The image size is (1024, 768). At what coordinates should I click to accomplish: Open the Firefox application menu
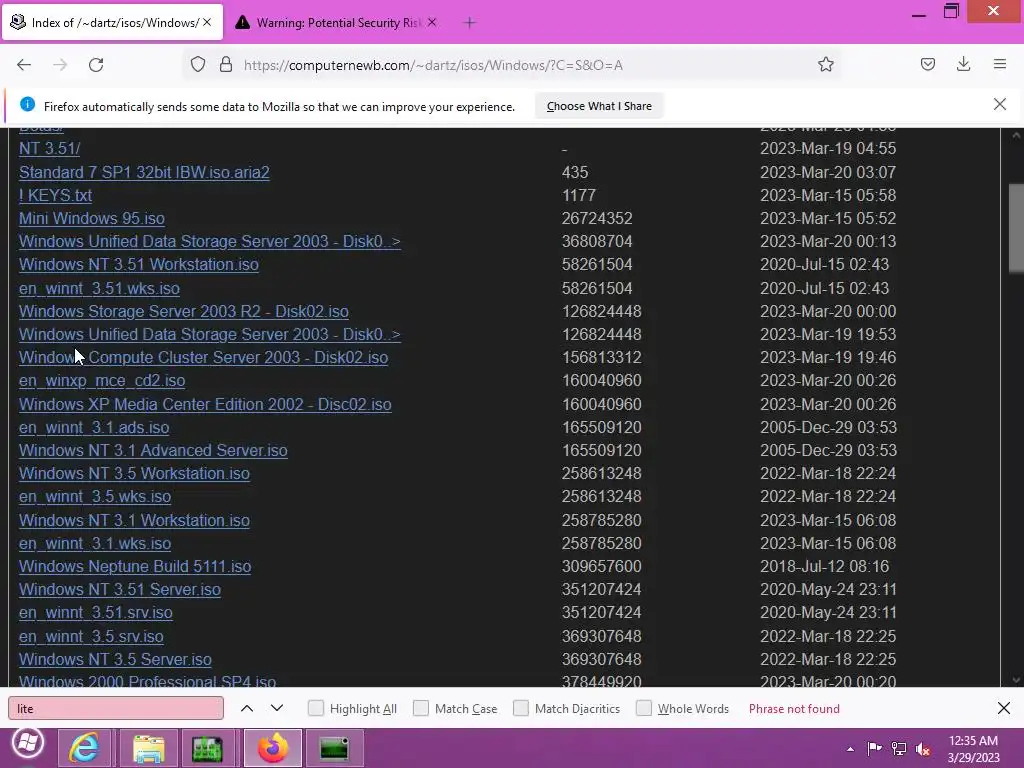(1000, 64)
